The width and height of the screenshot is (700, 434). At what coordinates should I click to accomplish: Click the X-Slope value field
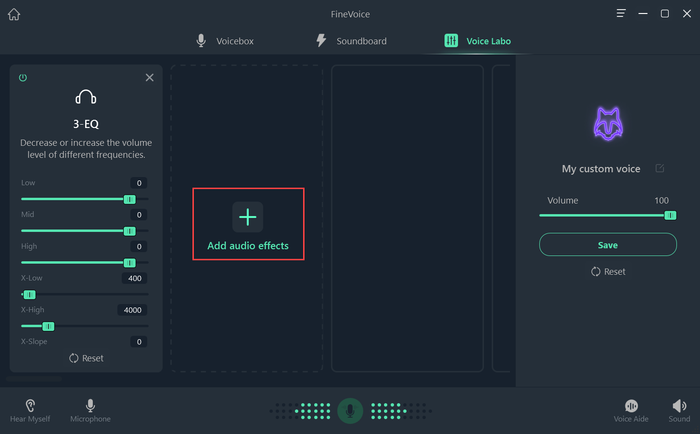pyautogui.click(x=139, y=342)
